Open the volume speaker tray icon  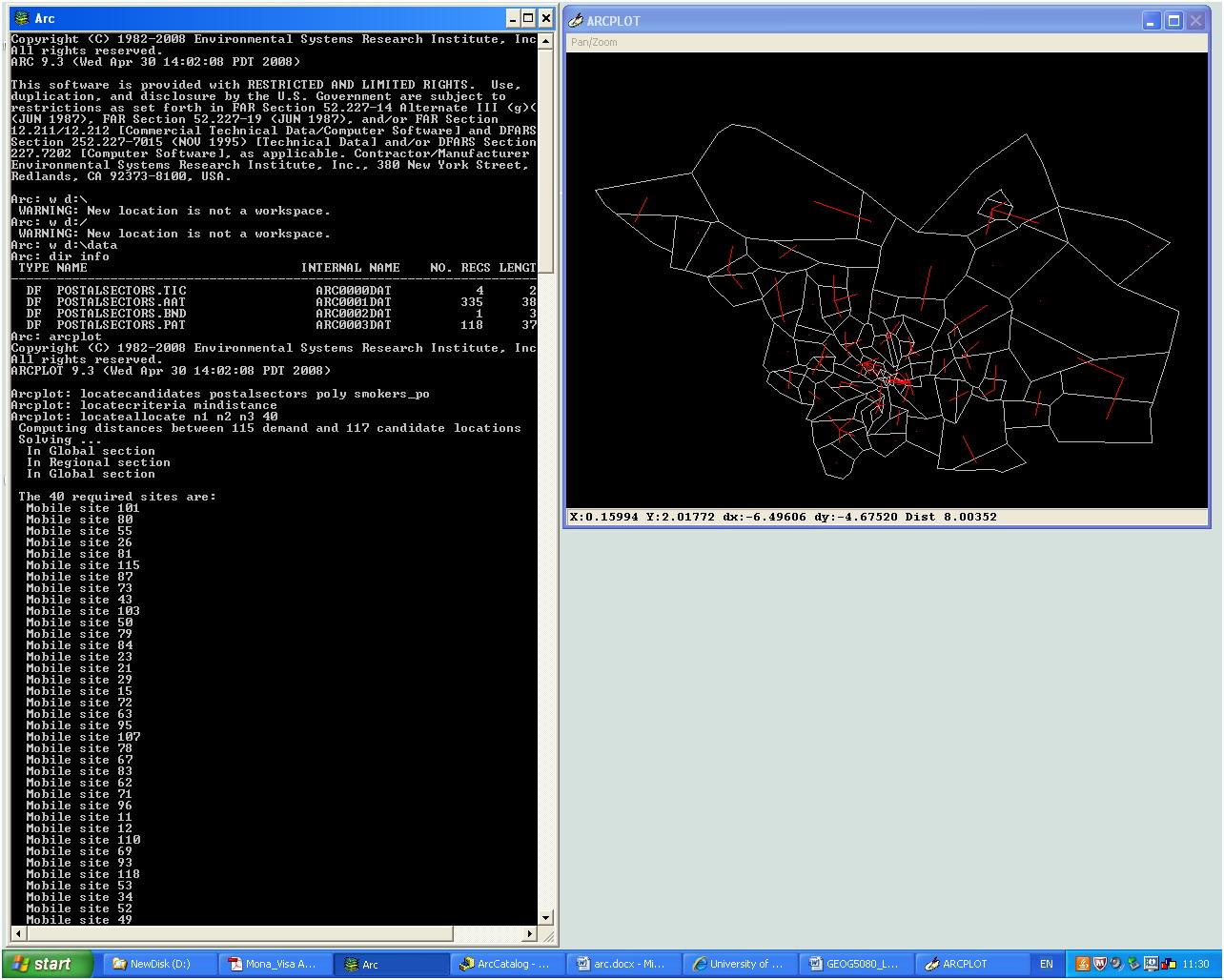tap(1116, 964)
